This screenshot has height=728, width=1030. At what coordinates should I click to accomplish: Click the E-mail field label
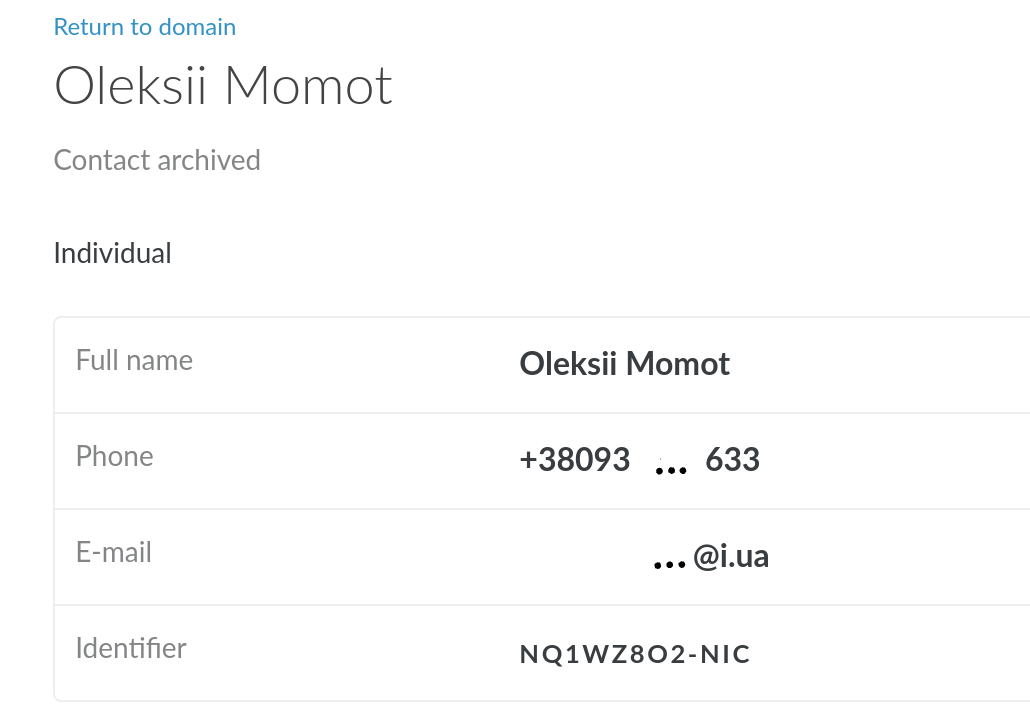[114, 552]
